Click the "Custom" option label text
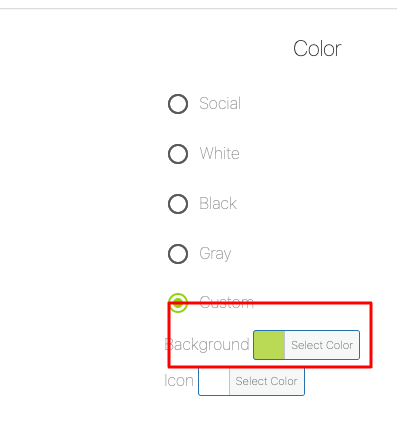Viewport: 397px width, 426px height. point(227,302)
